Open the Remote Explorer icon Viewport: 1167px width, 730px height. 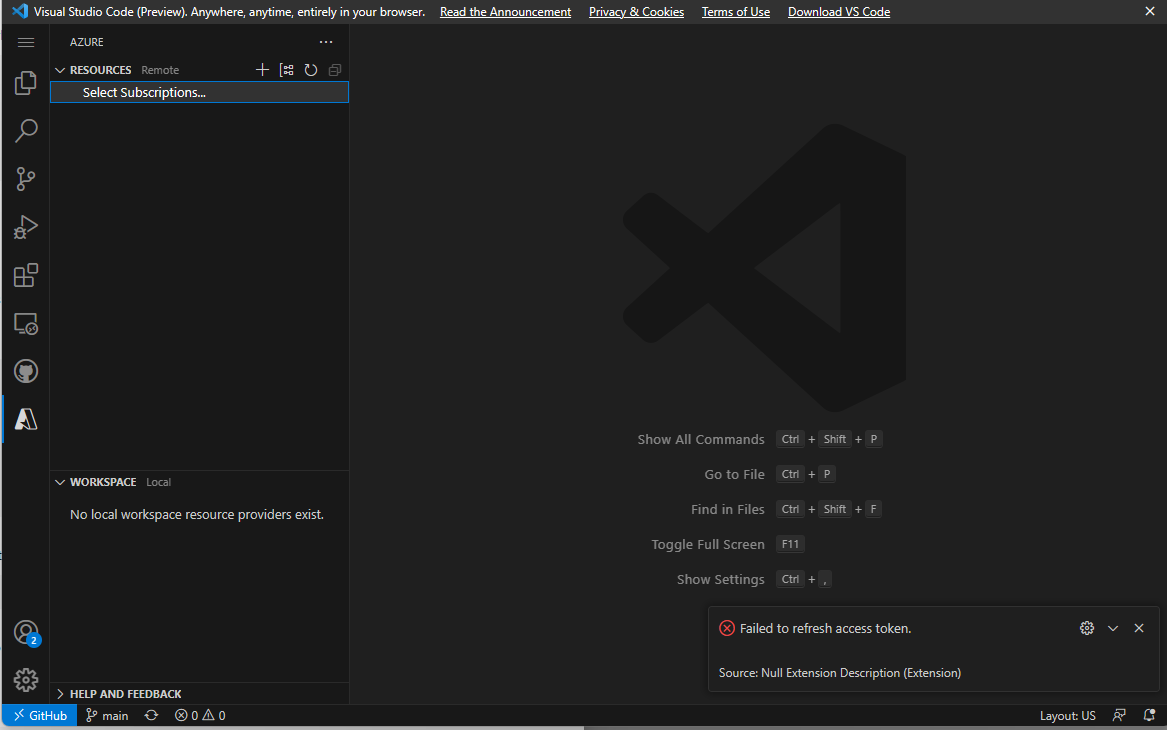26,323
